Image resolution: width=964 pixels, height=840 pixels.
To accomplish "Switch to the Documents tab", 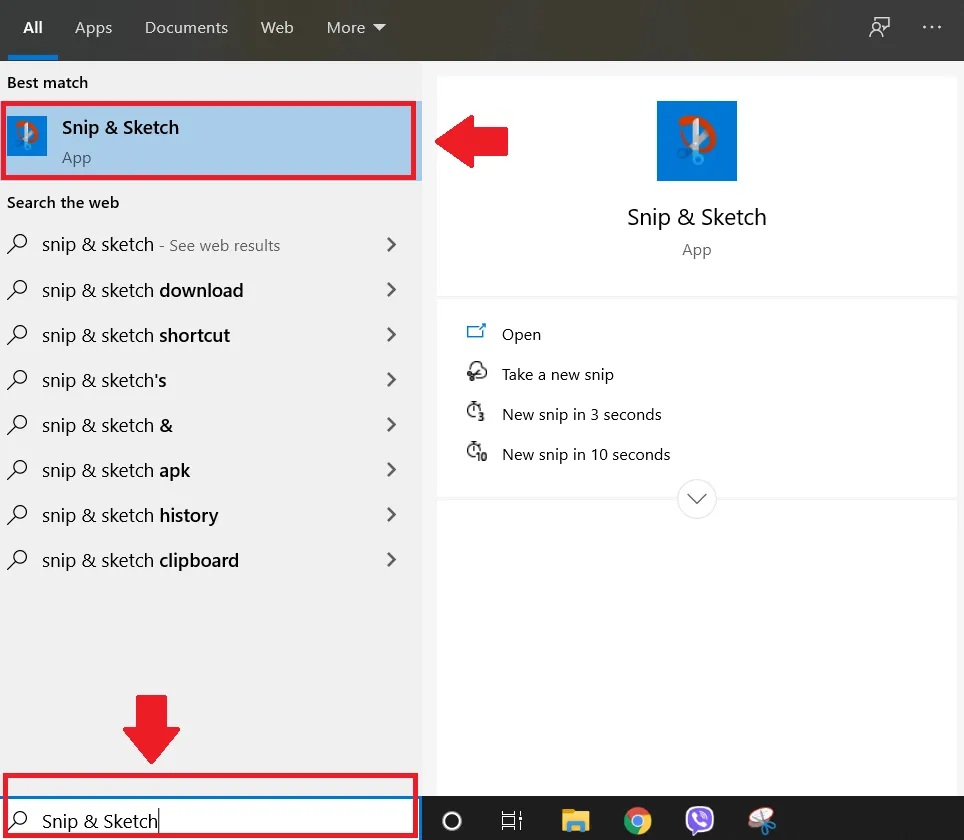I will click(x=186, y=27).
